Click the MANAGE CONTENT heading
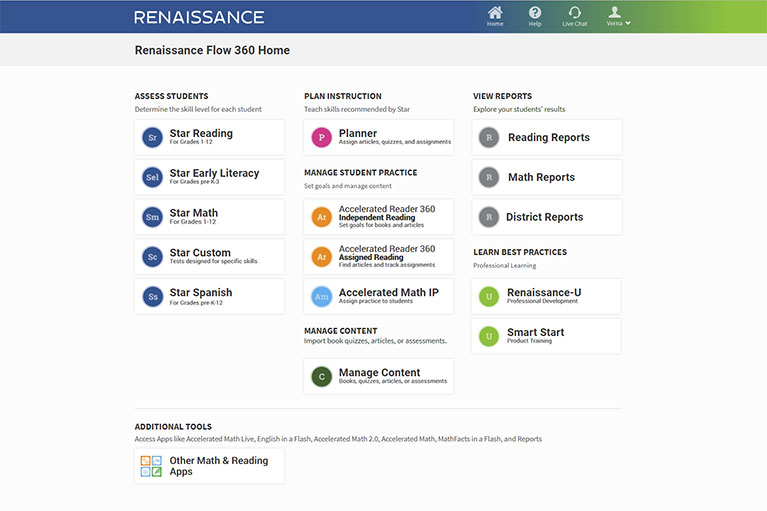Viewport: 767px width, 511px height. pos(340,331)
